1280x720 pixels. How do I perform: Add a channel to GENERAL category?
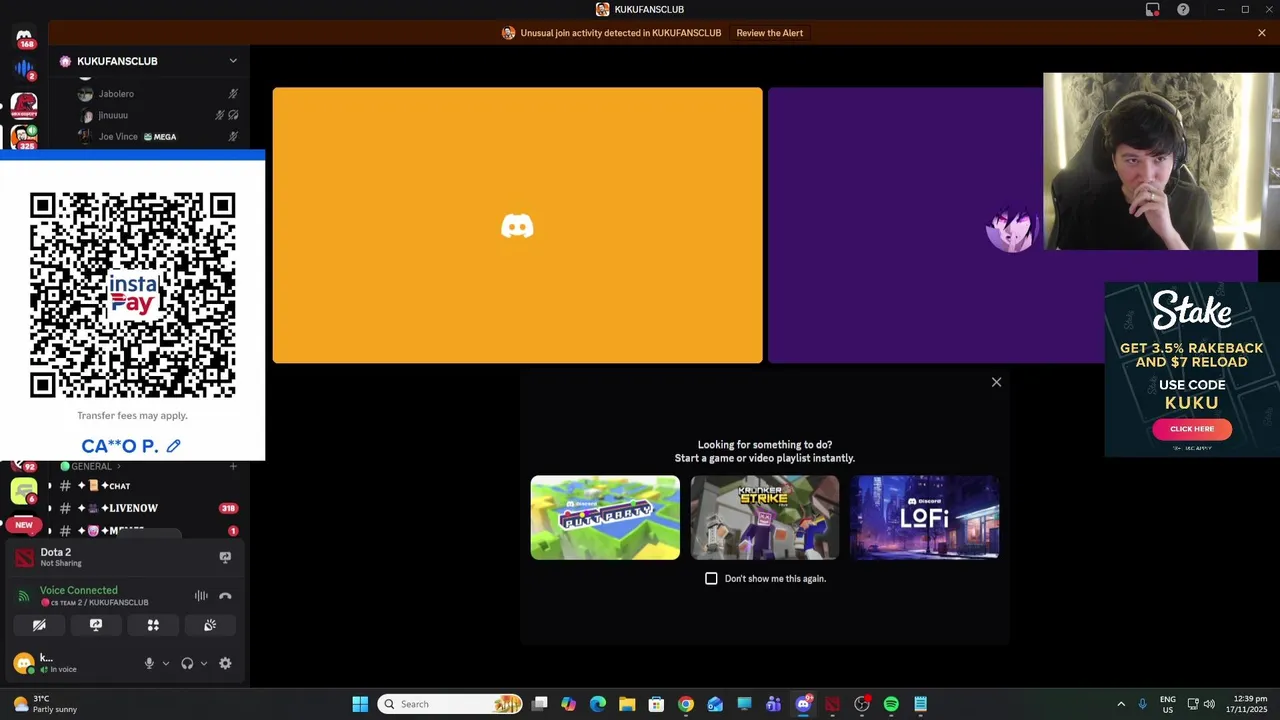point(233,466)
